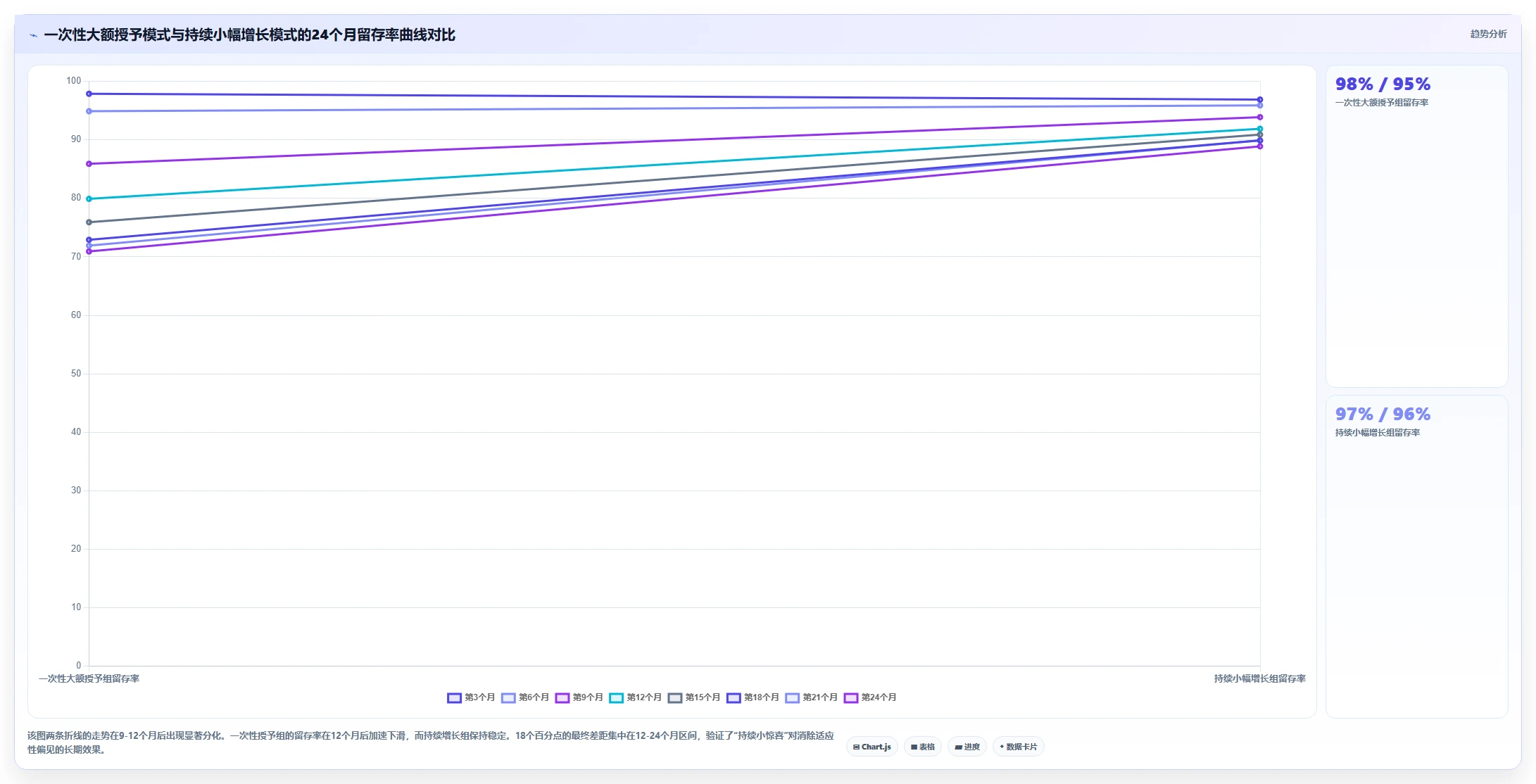The width and height of the screenshot is (1536, 784).
Task: Click the 第12个月 cyan legend swatch
Action: click(x=616, y=697)
